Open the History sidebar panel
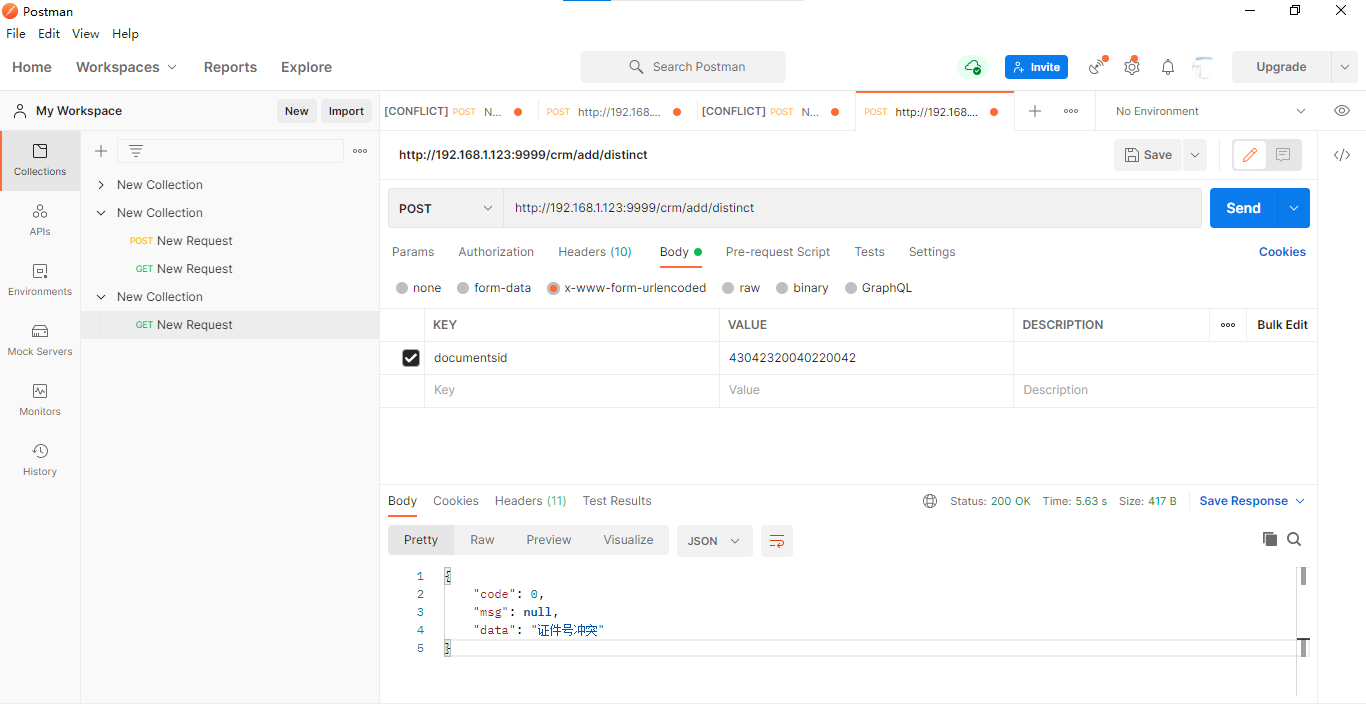 [40, 460]
